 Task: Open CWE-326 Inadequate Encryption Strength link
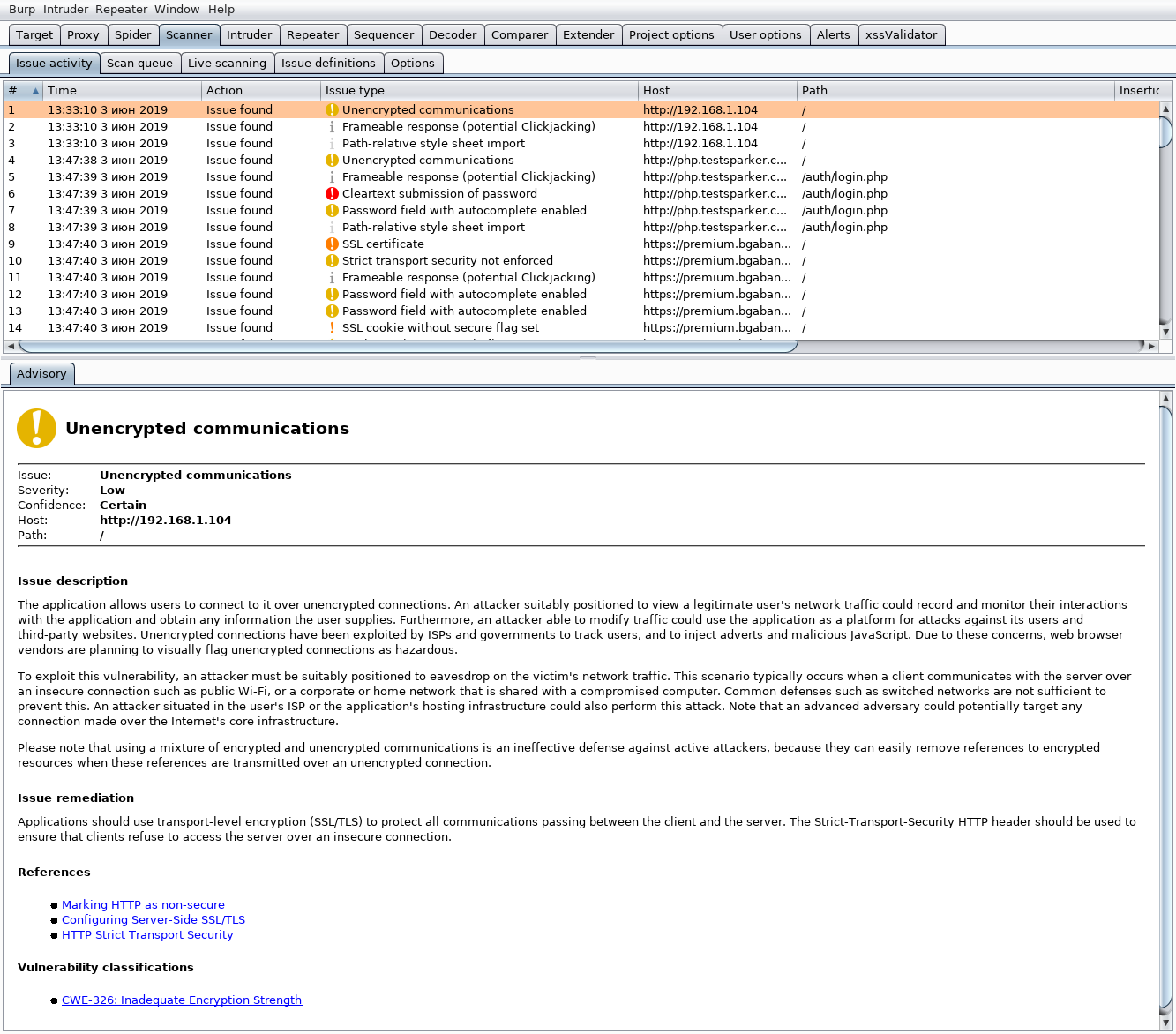[182, 1000]
